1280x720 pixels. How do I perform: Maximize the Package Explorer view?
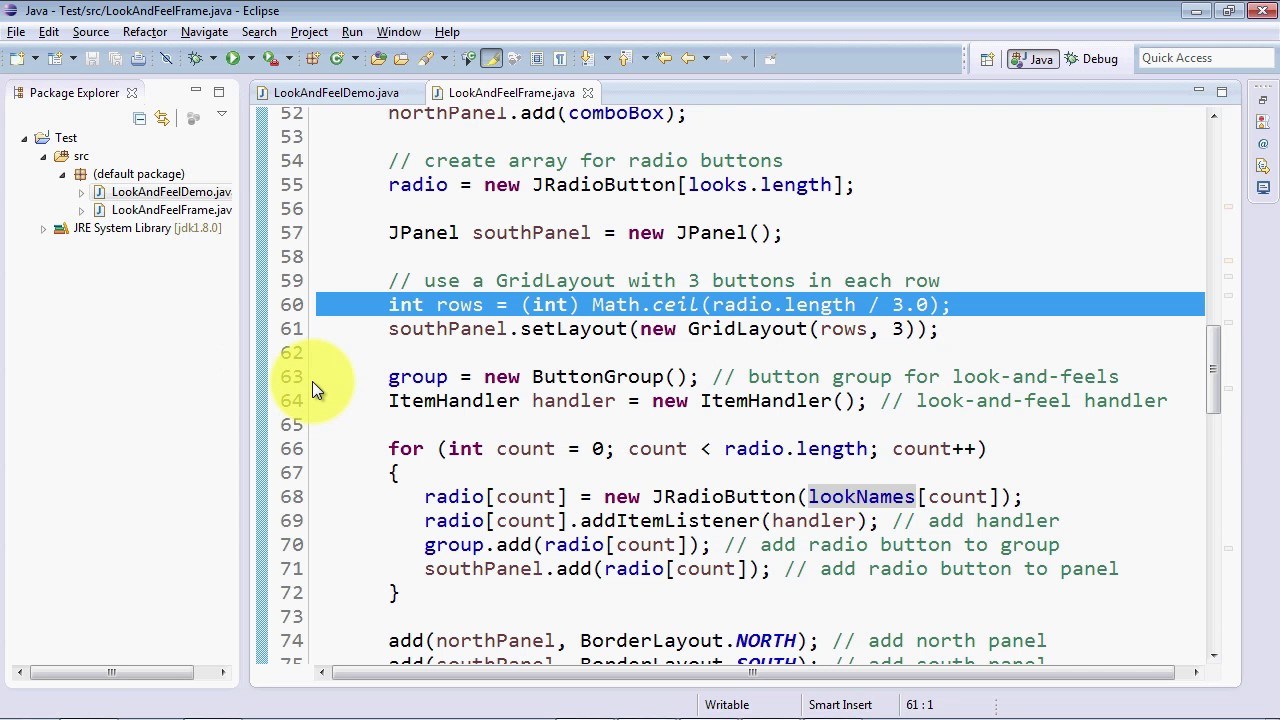point(219,92)
